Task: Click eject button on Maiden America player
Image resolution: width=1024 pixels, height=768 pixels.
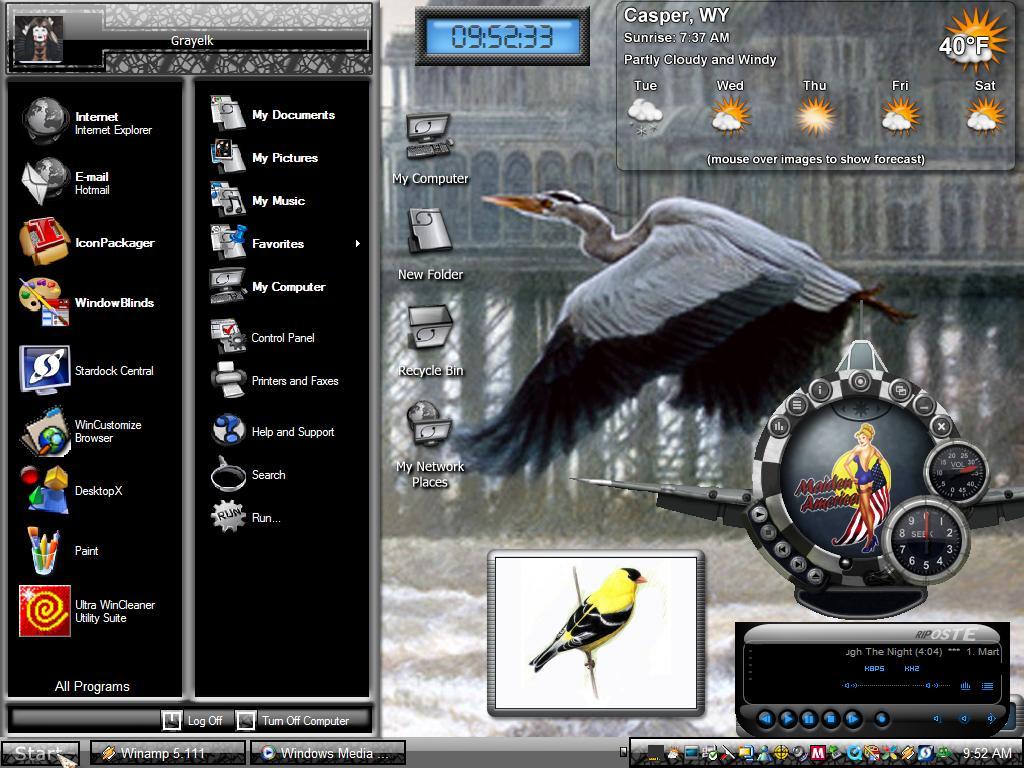Action: (x=814, y=575)
